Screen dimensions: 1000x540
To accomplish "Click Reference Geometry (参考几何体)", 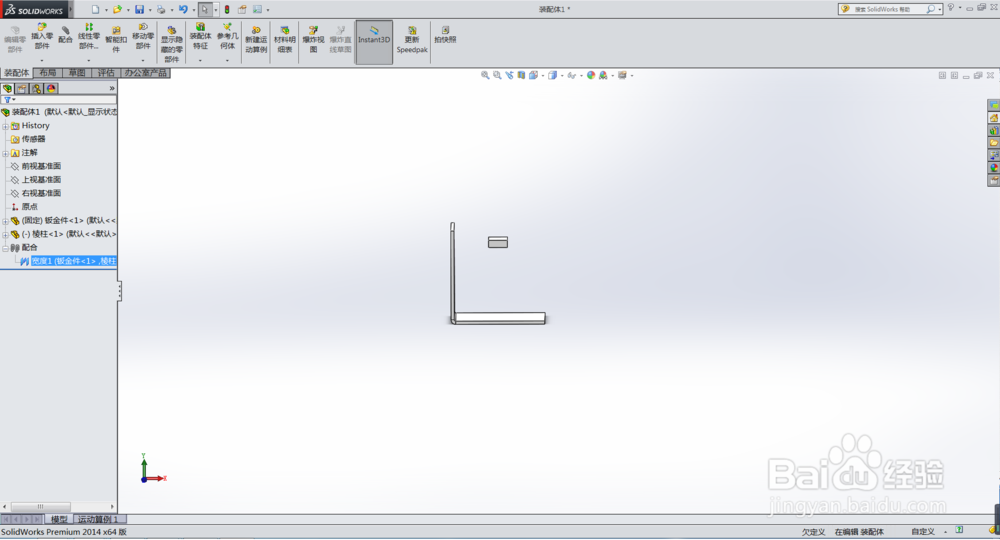I will (x=228, y=36).
